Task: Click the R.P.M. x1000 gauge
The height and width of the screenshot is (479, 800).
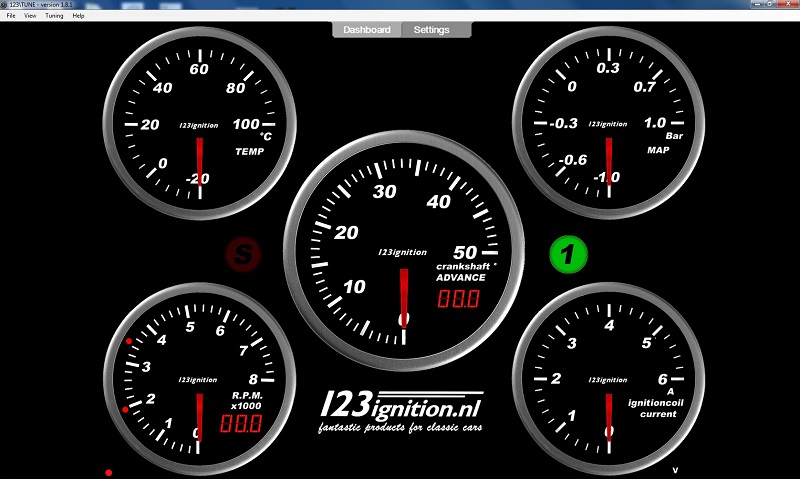Action: coord(199,376)
